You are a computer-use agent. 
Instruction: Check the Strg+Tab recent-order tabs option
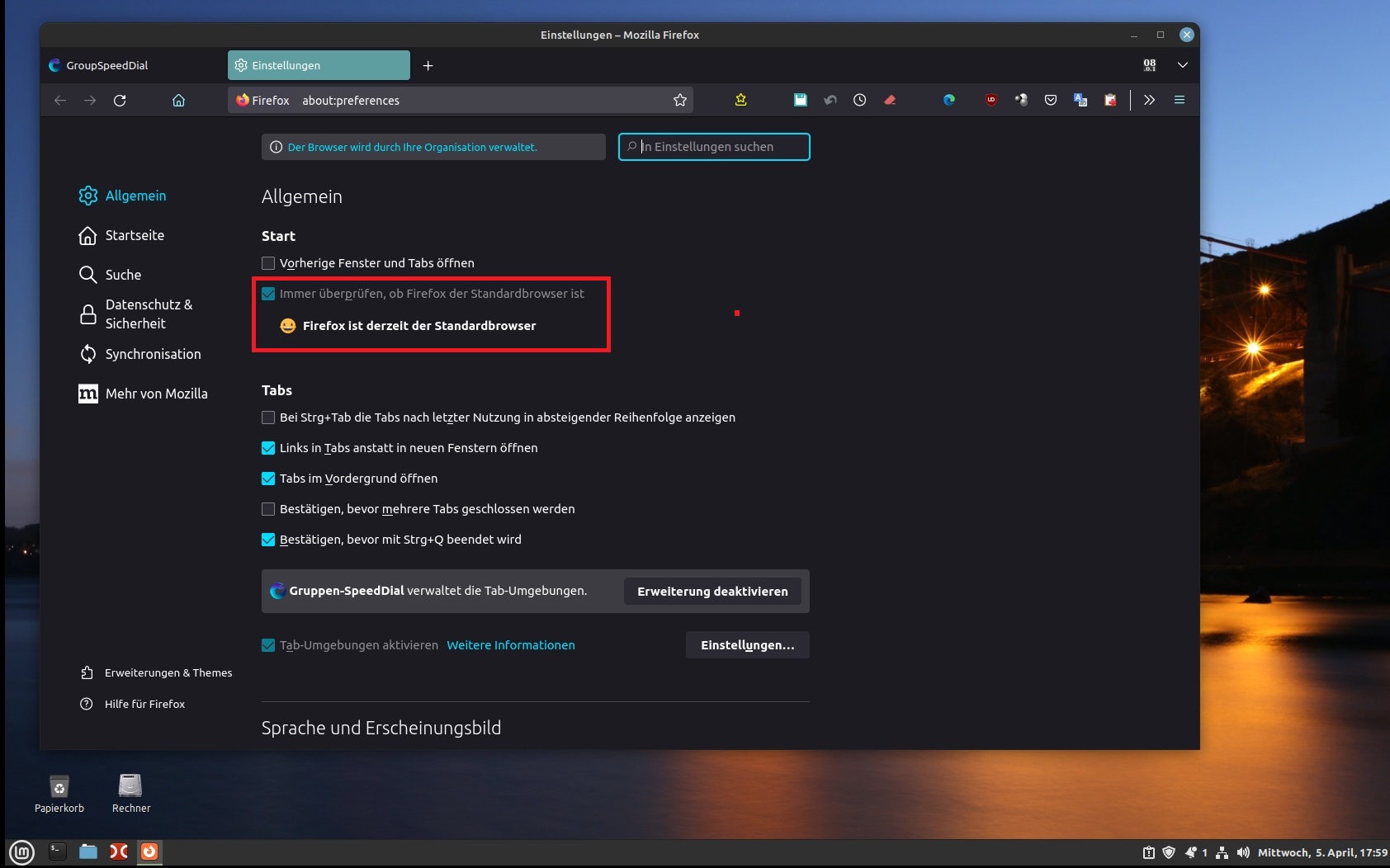pos(268,417)
